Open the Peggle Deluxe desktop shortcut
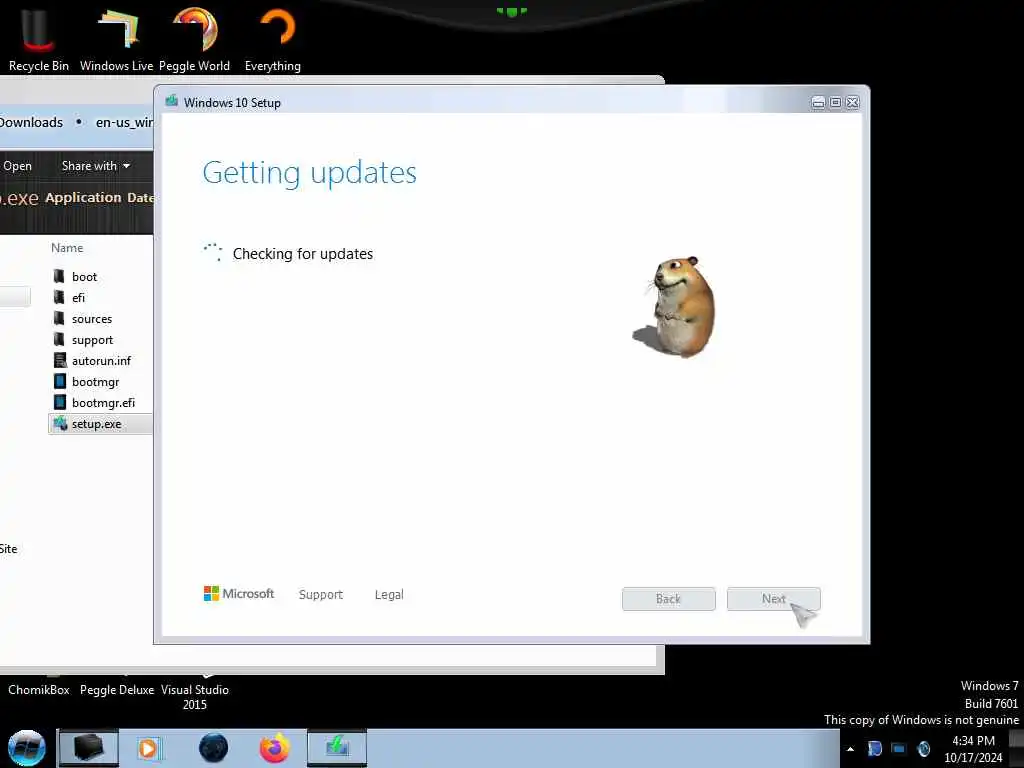The image size is (1024, 768). (117, 690)
